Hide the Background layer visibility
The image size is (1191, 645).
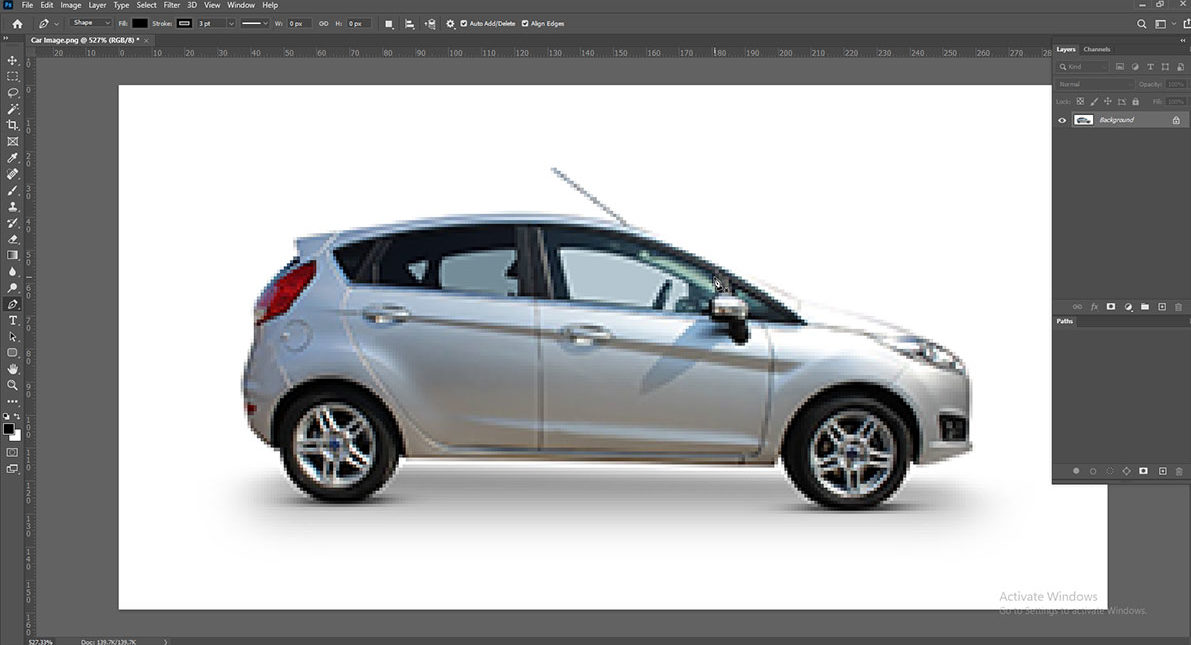point(1062,119)
